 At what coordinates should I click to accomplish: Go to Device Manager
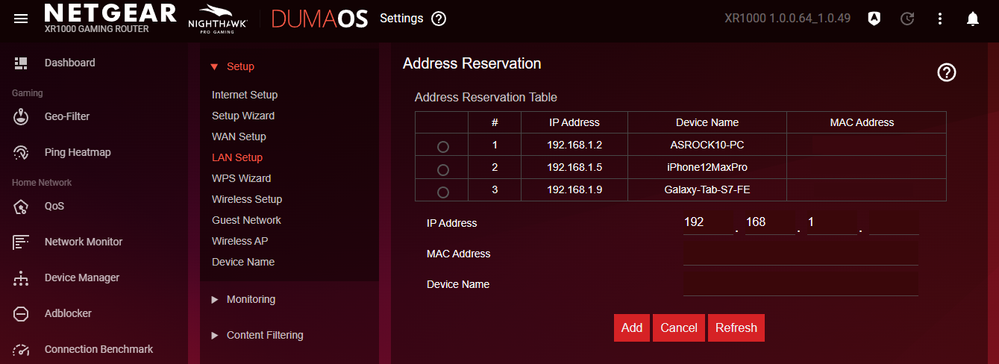pyautogui.click(x=82, y=278)
